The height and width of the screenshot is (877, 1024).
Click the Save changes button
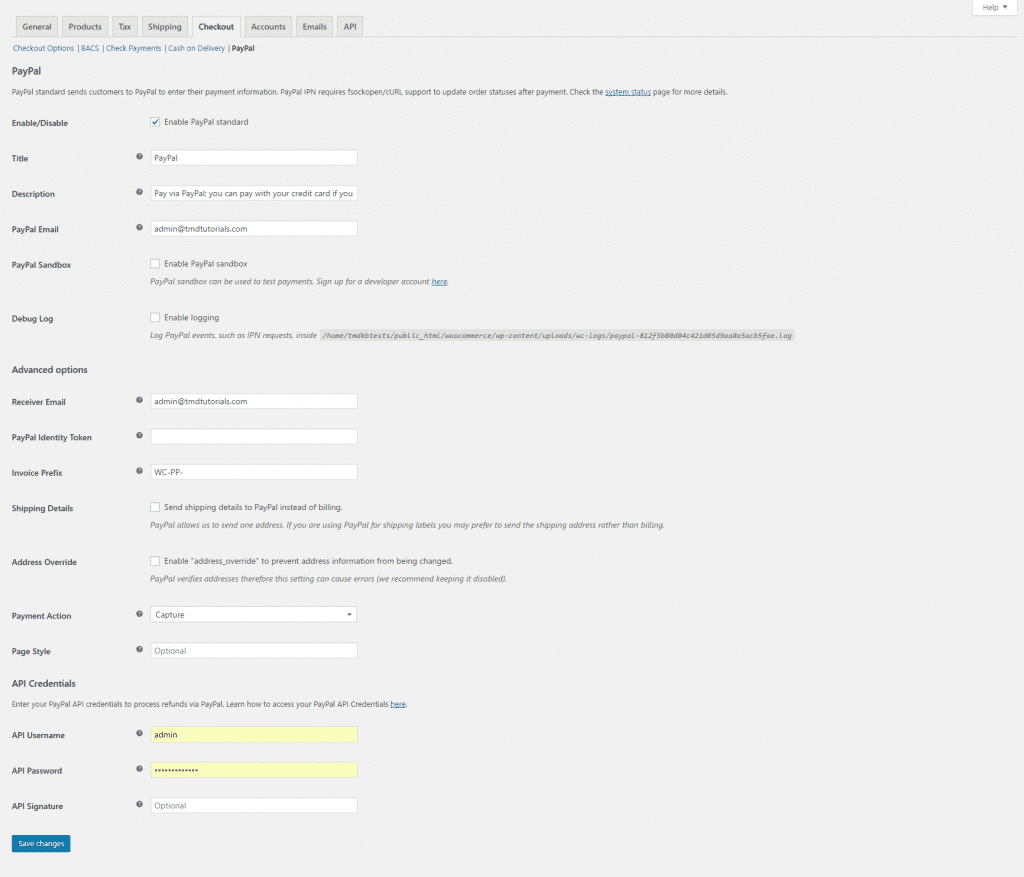point(41,844)
